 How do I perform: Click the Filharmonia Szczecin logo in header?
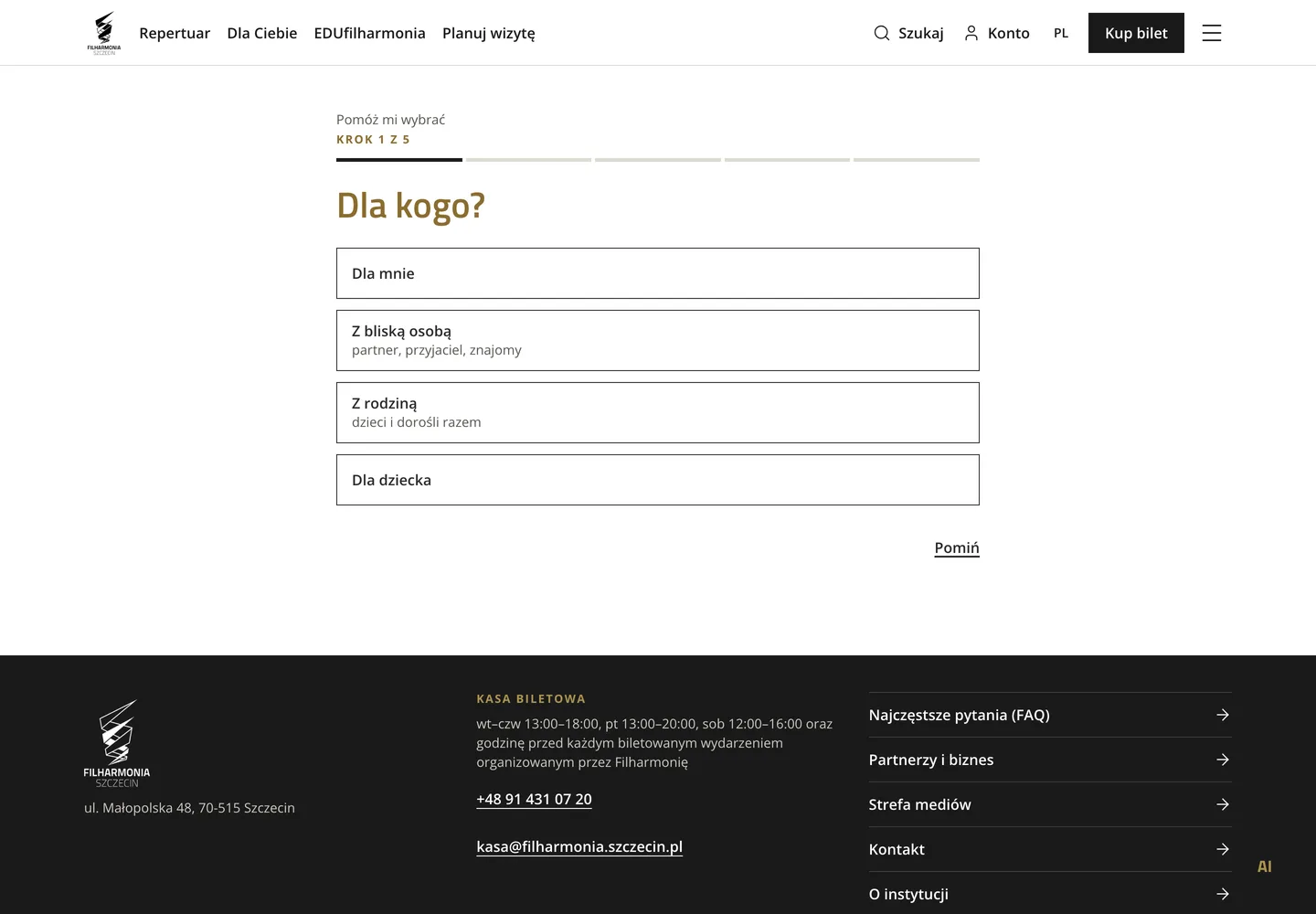click(x=104, y=33)
